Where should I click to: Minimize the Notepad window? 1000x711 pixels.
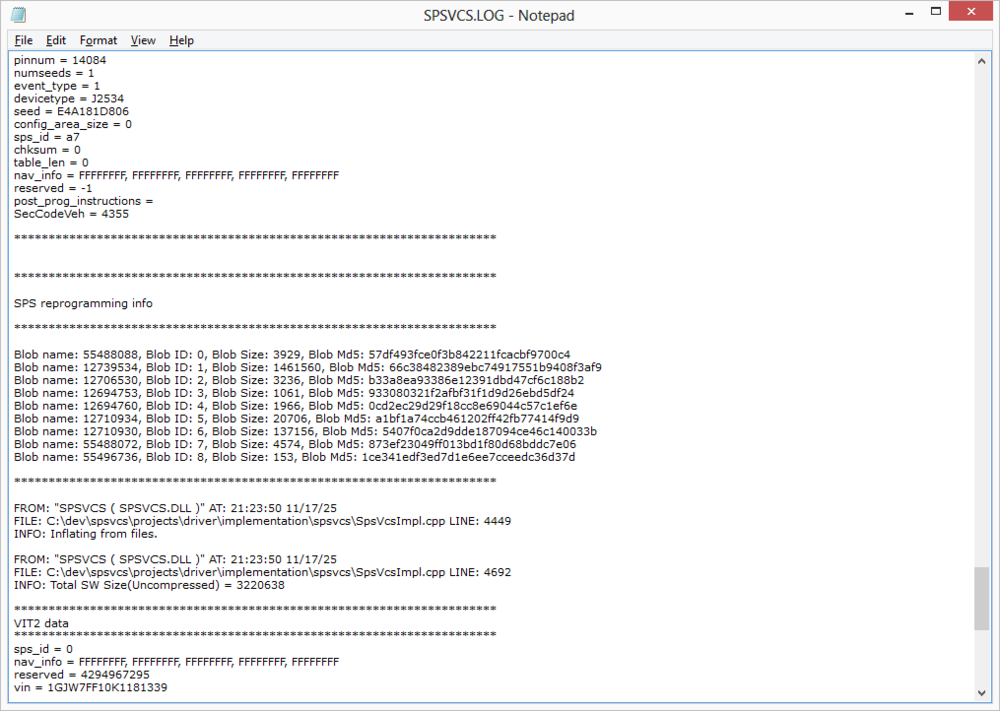pos(909,13)
